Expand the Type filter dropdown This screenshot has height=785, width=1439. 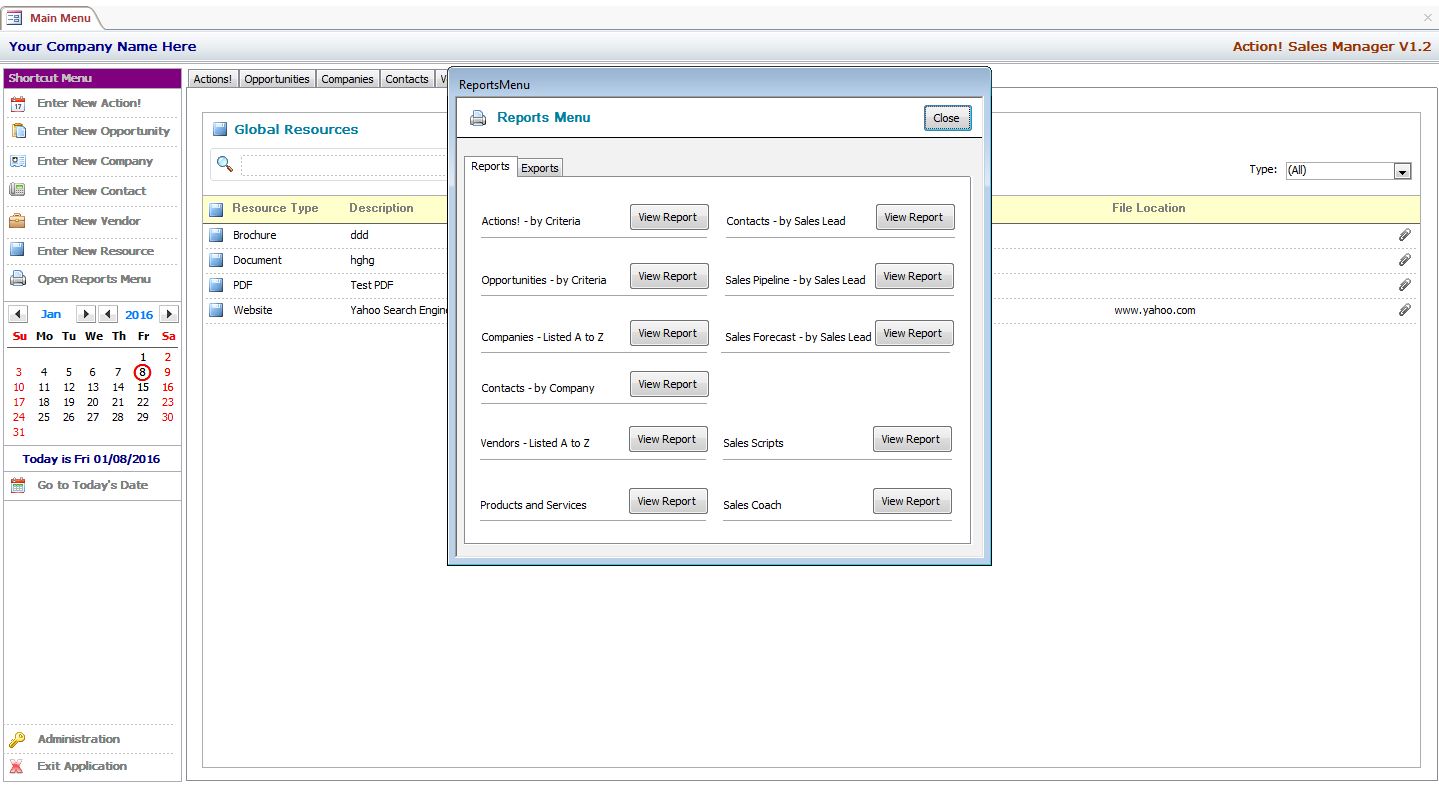(1402, 171)
